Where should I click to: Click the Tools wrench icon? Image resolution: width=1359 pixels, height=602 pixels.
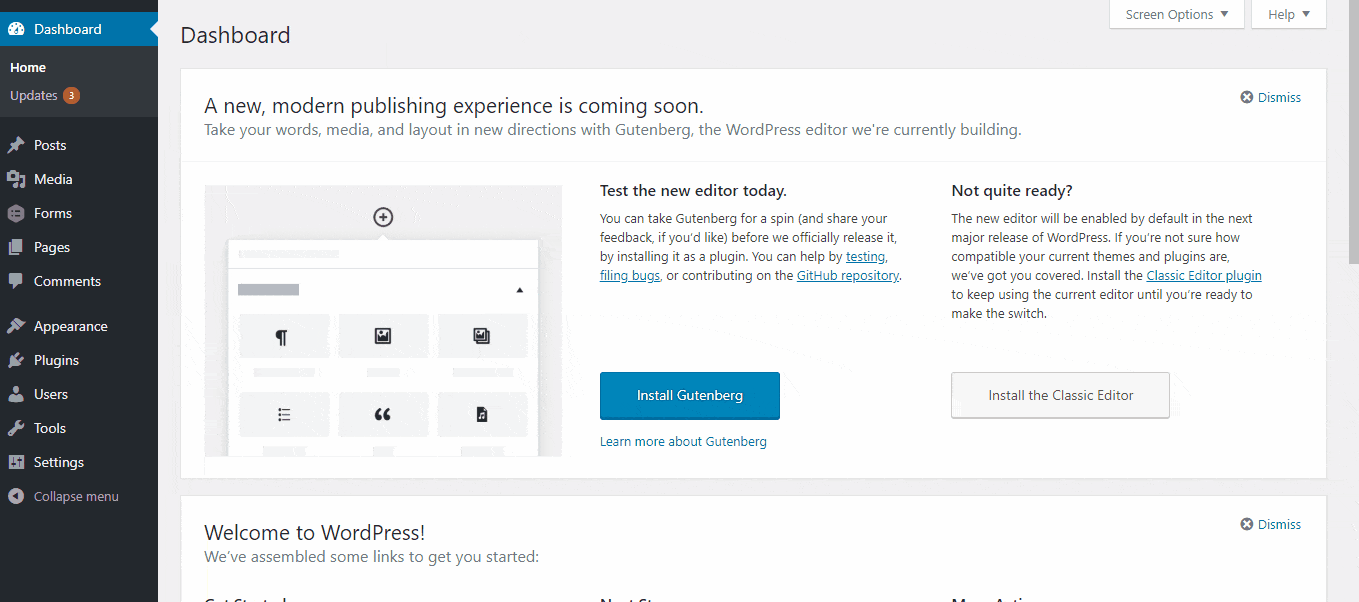pos(16,428)
